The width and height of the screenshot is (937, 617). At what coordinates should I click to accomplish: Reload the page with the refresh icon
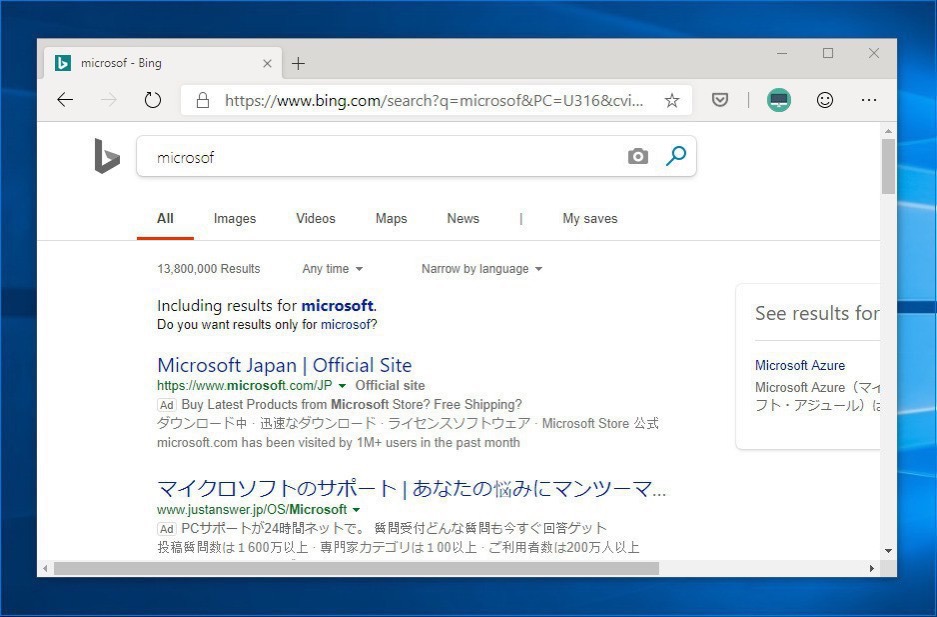point(152,100)
